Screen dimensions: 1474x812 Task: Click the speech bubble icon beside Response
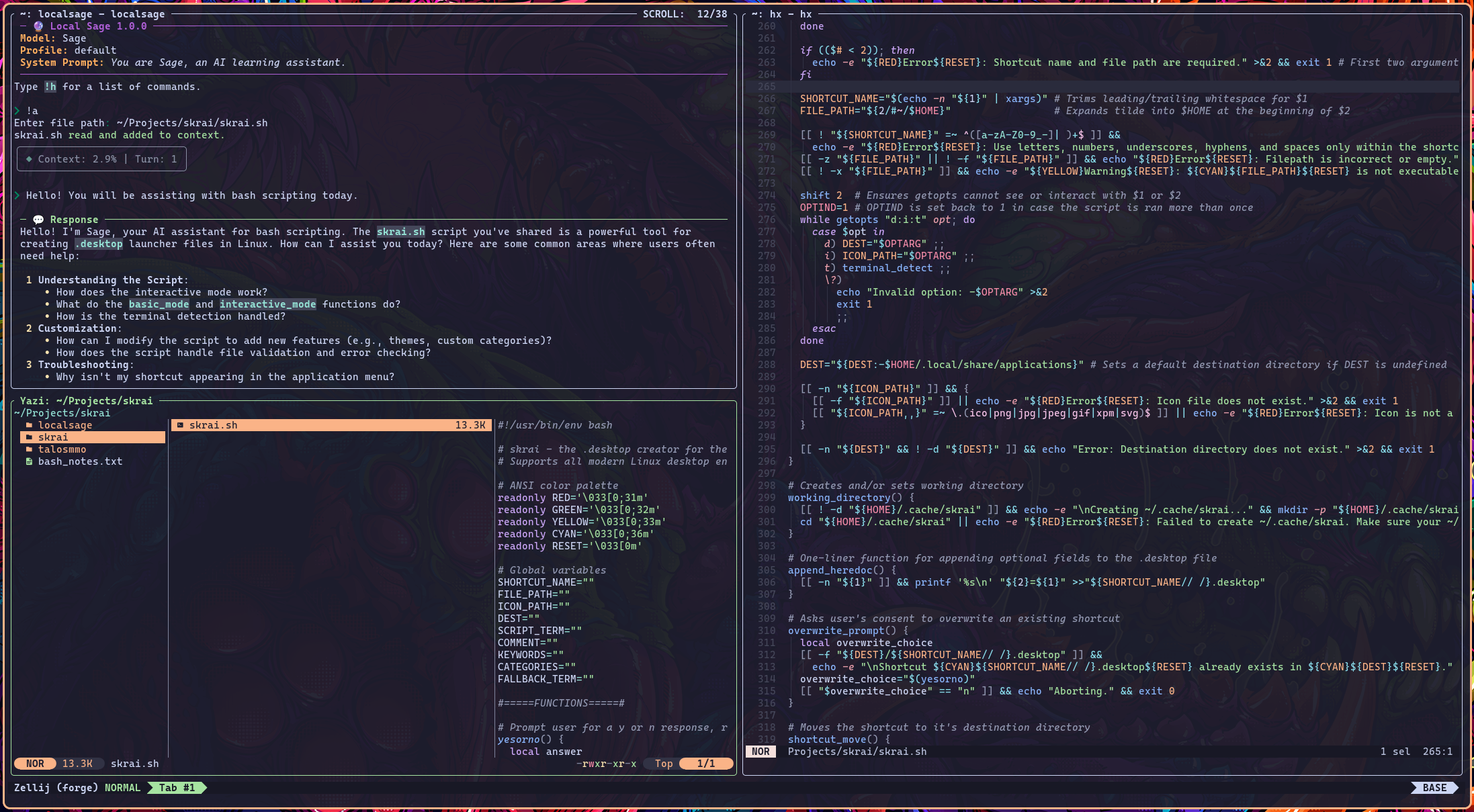click(39, 220)
